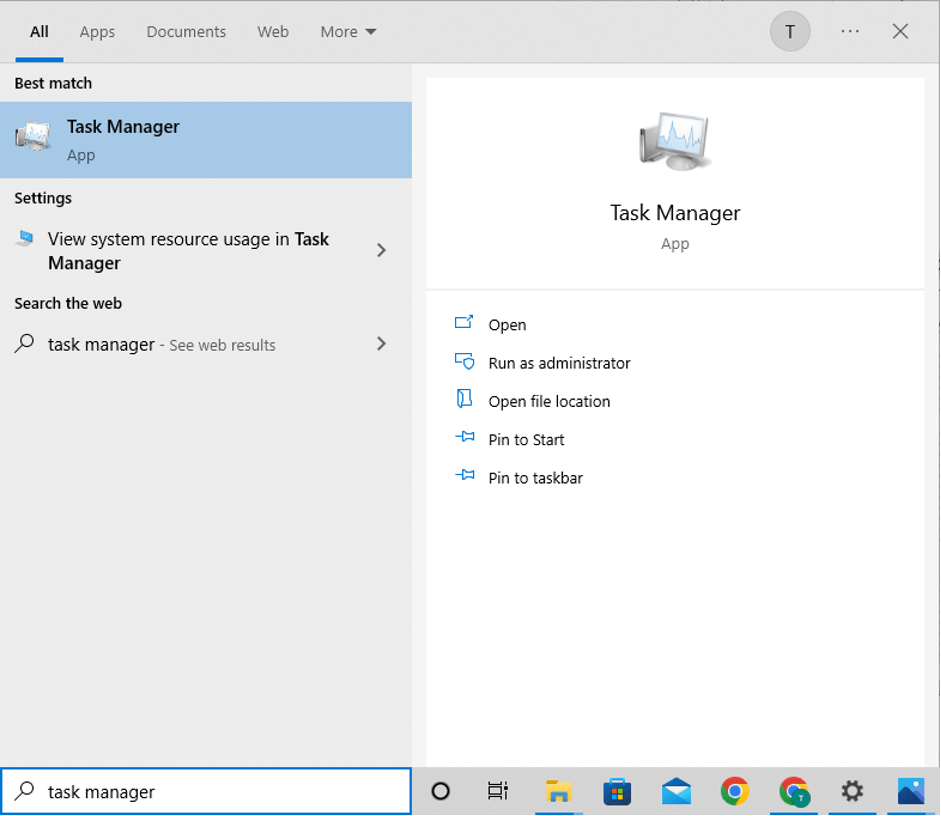Screen dimensions: 941x816
Task: Click the web search magnifier icon
Action: click(x=24, y=344)
